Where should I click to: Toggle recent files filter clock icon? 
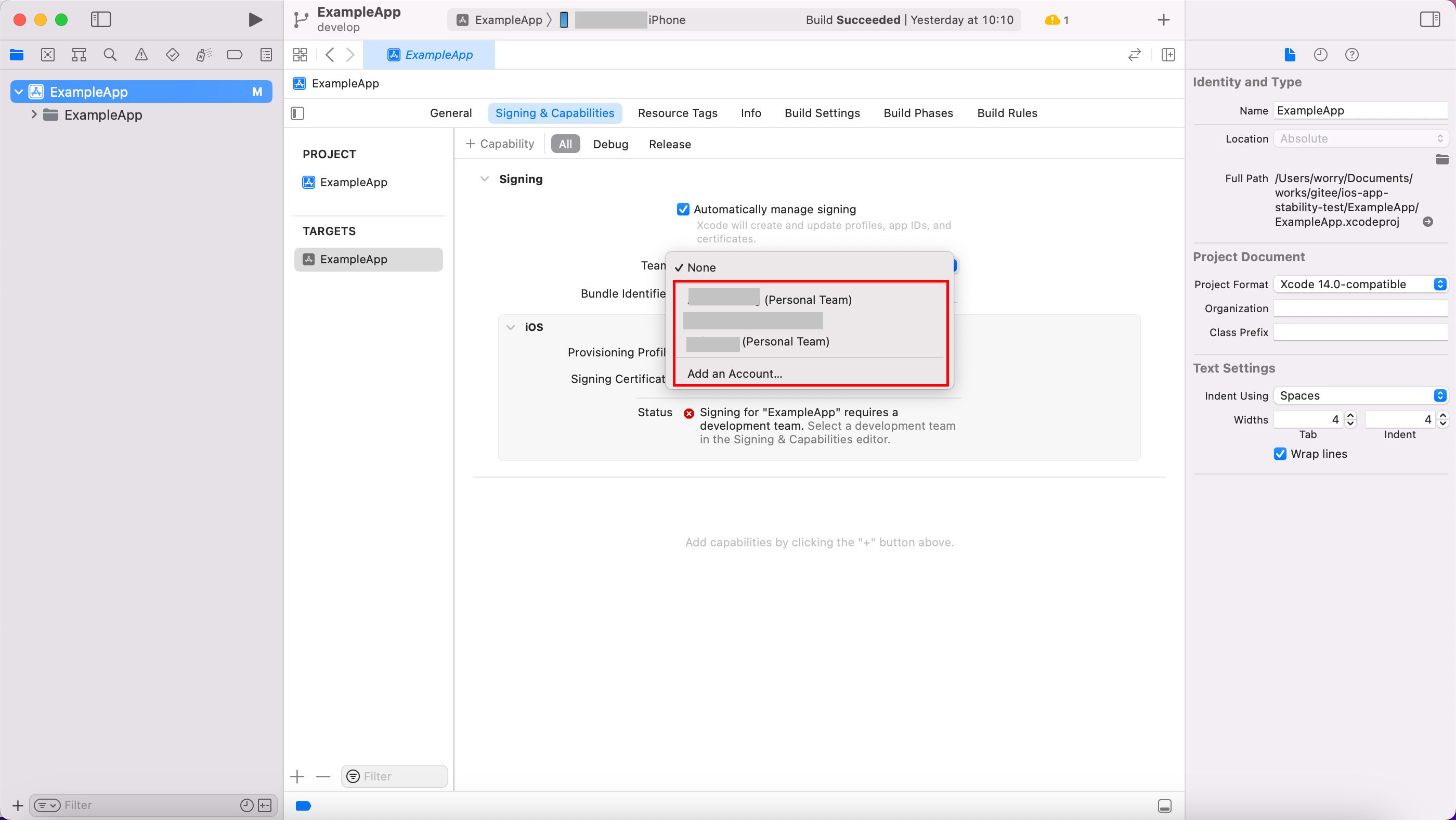pyautogui.click(x=246, y=805)
